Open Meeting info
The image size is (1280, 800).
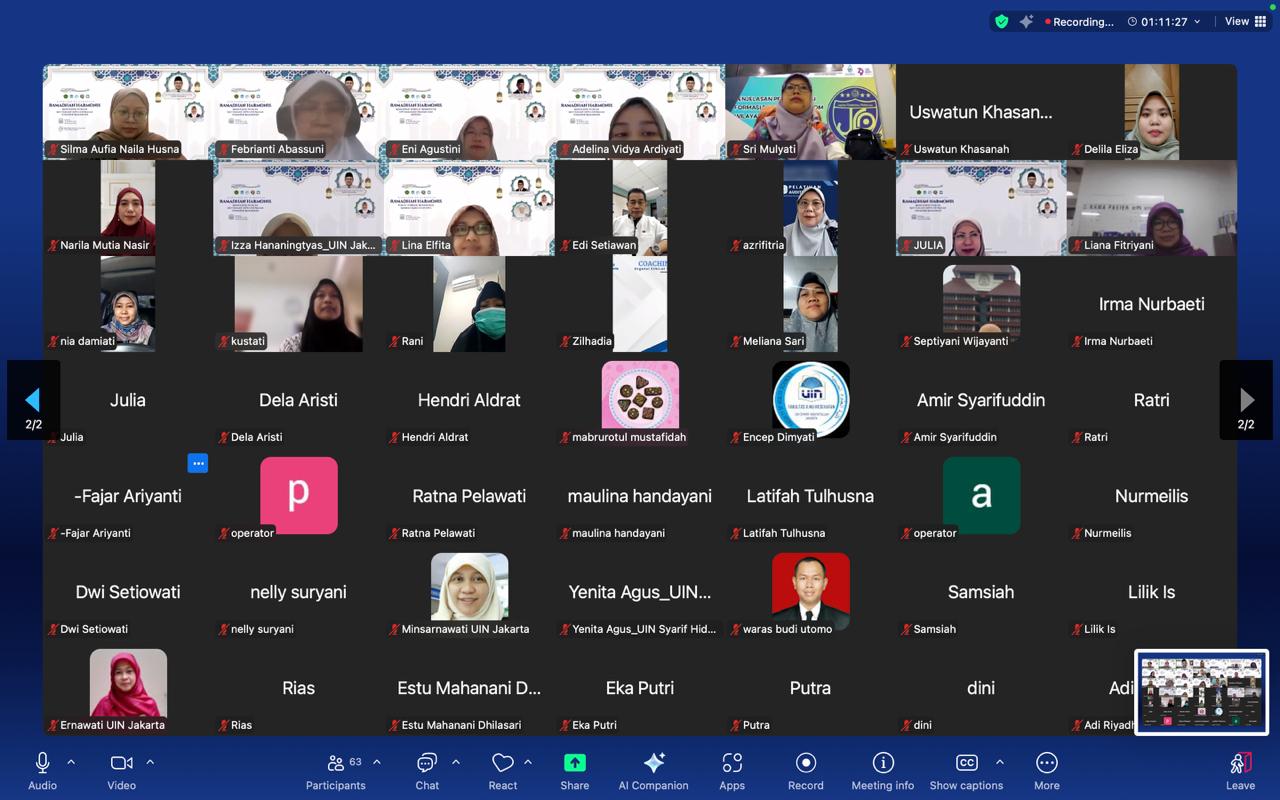point(883,770)
